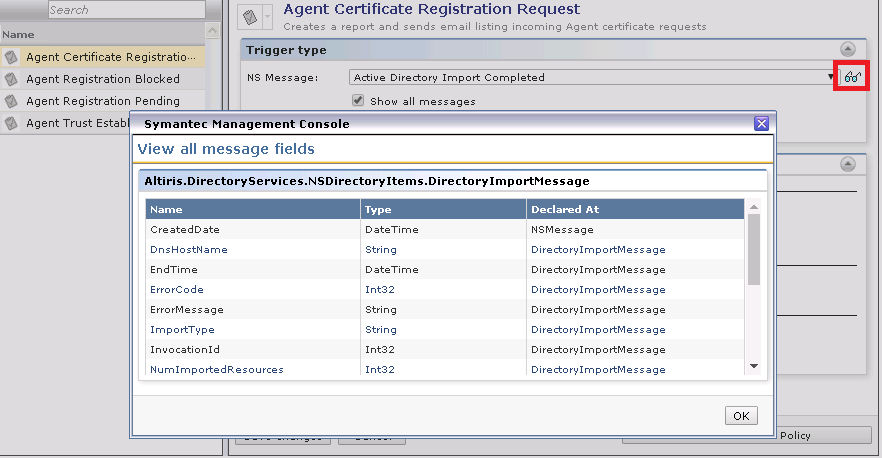Select Agent Registration Blocked in the list
Viewport: 882px width, 458px height.
[x=103, y=79]
